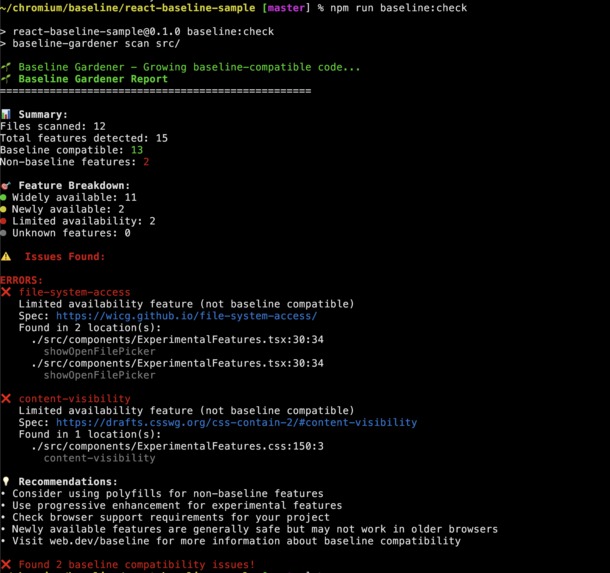Click the red X beside content-visibility
This screenshot has width=610, height=573.
click(x=6, y=399)
